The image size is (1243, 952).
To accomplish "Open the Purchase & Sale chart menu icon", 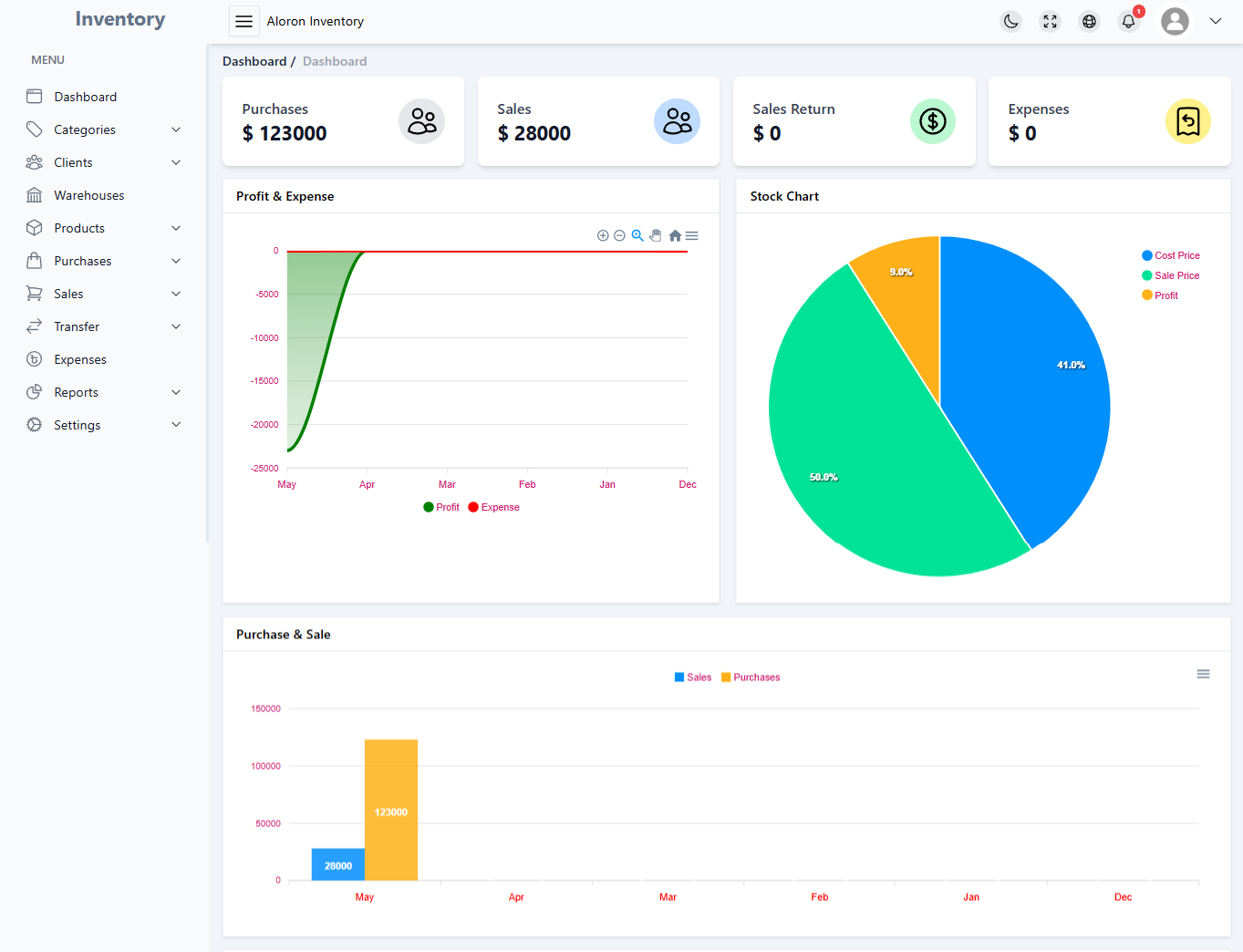I will pyautogui.click(x=1203, y=674).
